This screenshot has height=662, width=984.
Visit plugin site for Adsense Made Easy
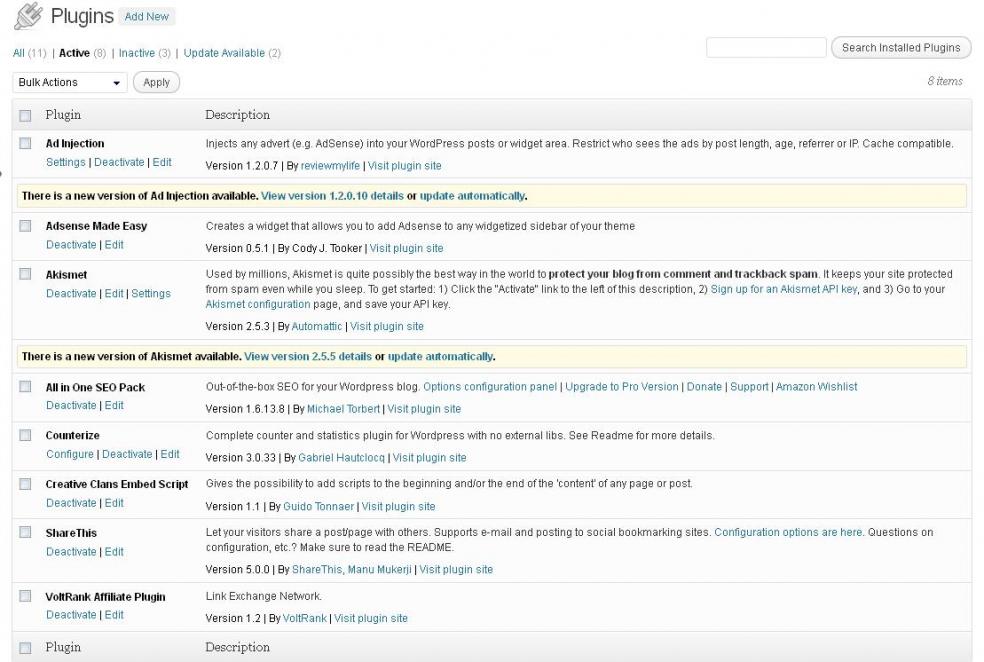[x=407, y=248]
